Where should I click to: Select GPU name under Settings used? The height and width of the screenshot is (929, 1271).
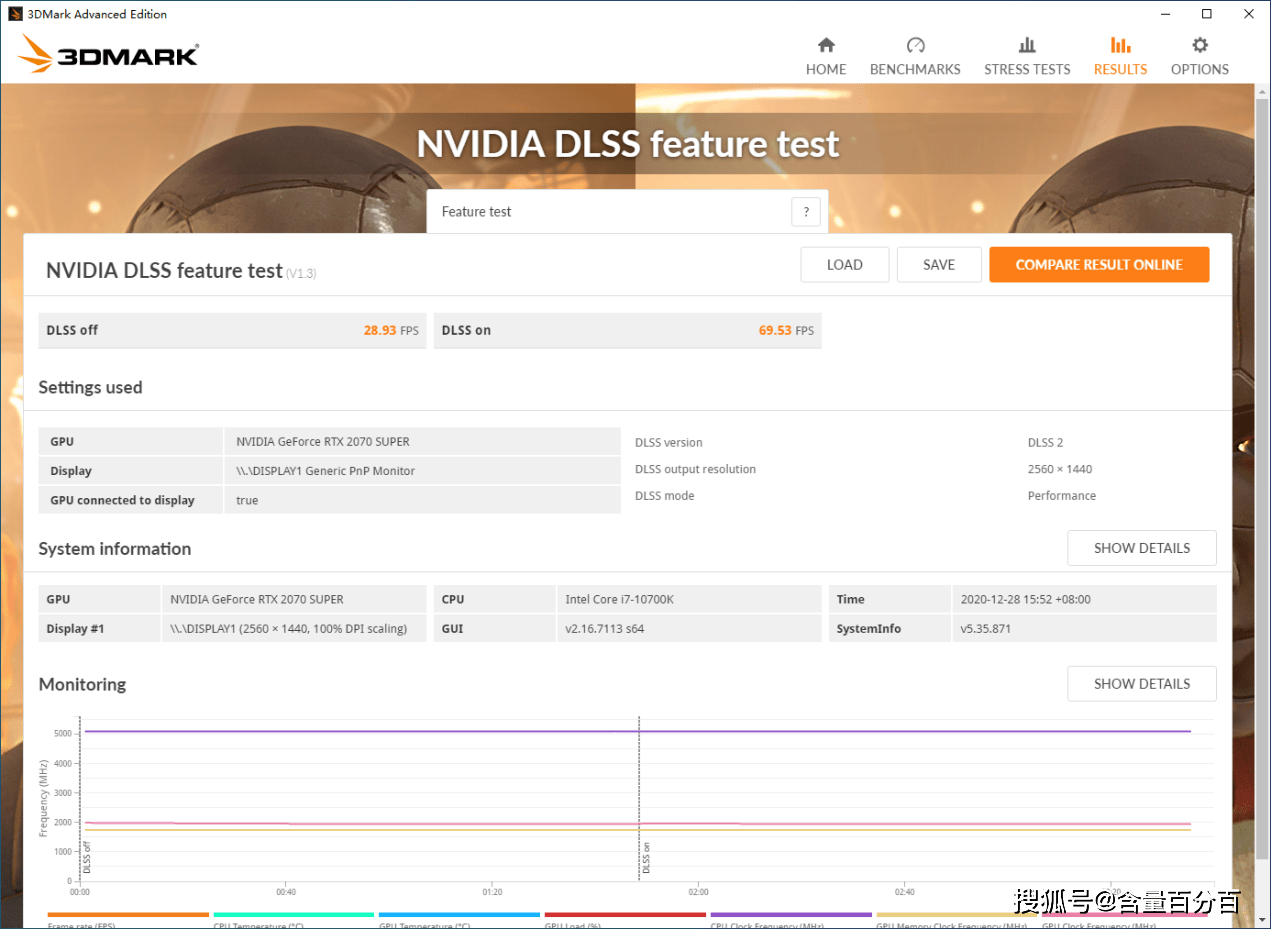(x=323, y=442)
